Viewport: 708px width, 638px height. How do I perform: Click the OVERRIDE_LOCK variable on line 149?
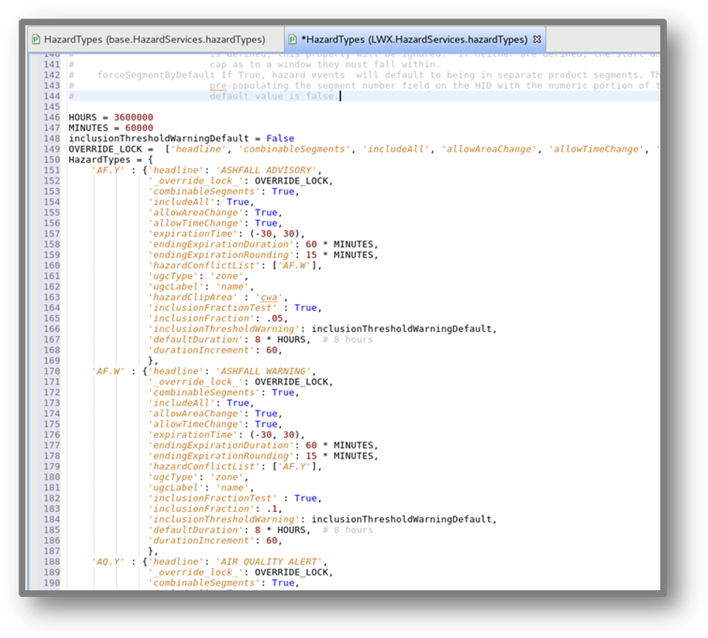coord(105,149)
